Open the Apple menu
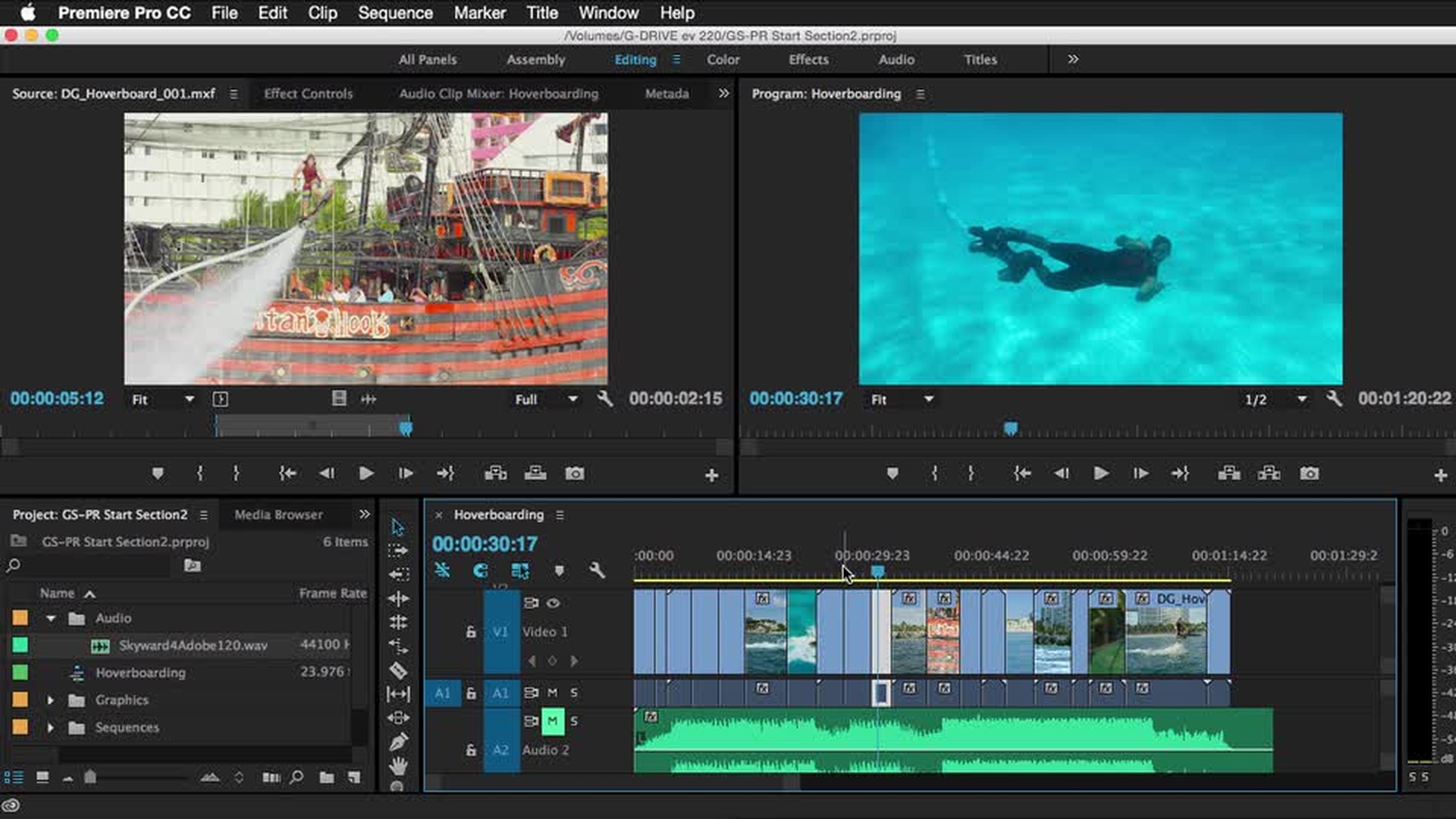 (x=27, y=13)
